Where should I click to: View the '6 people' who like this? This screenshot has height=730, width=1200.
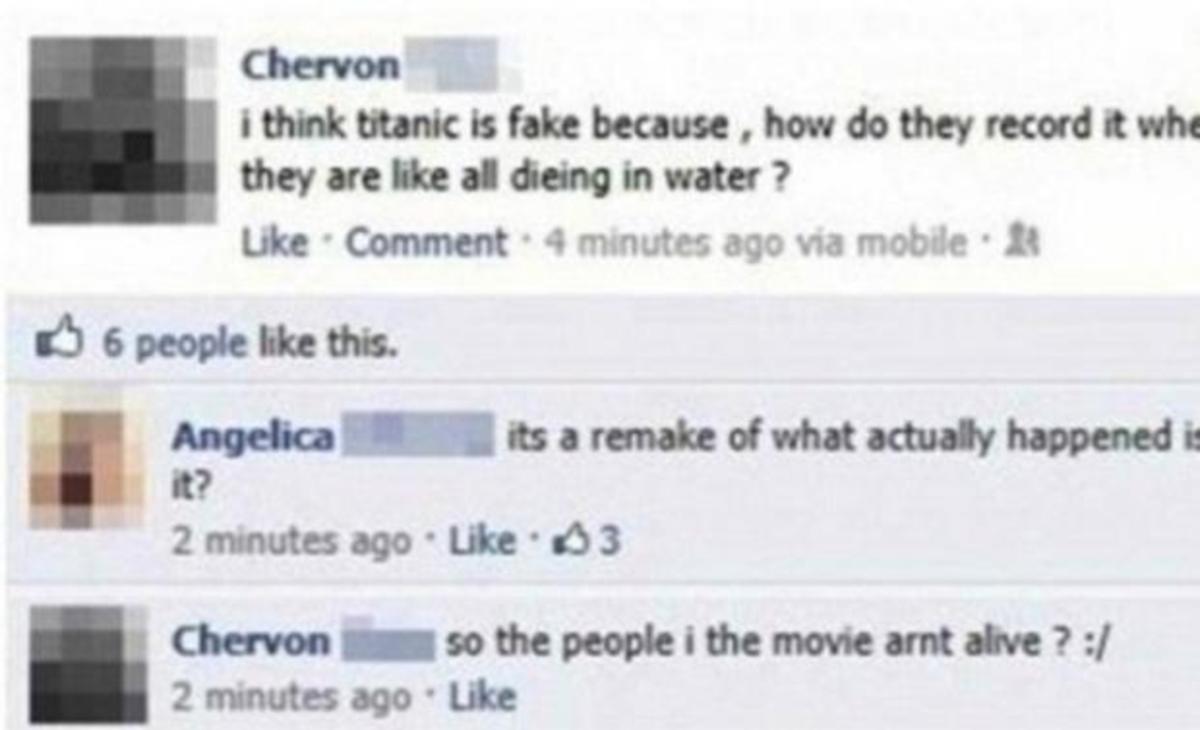[160, 343]
